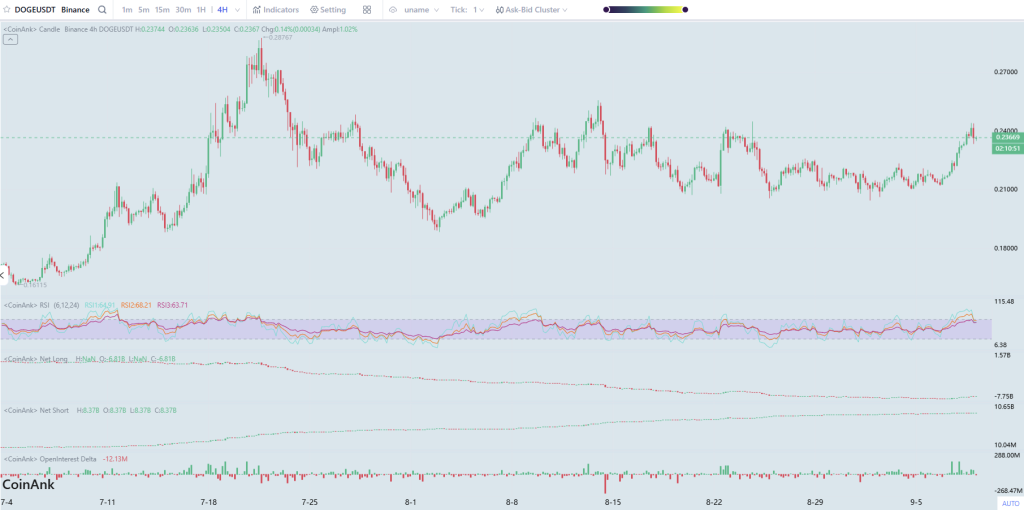The height and width of the screenshot is (510, 1024).
Task: Collapse the candle legend with the caret button
Action: point(10,40)
